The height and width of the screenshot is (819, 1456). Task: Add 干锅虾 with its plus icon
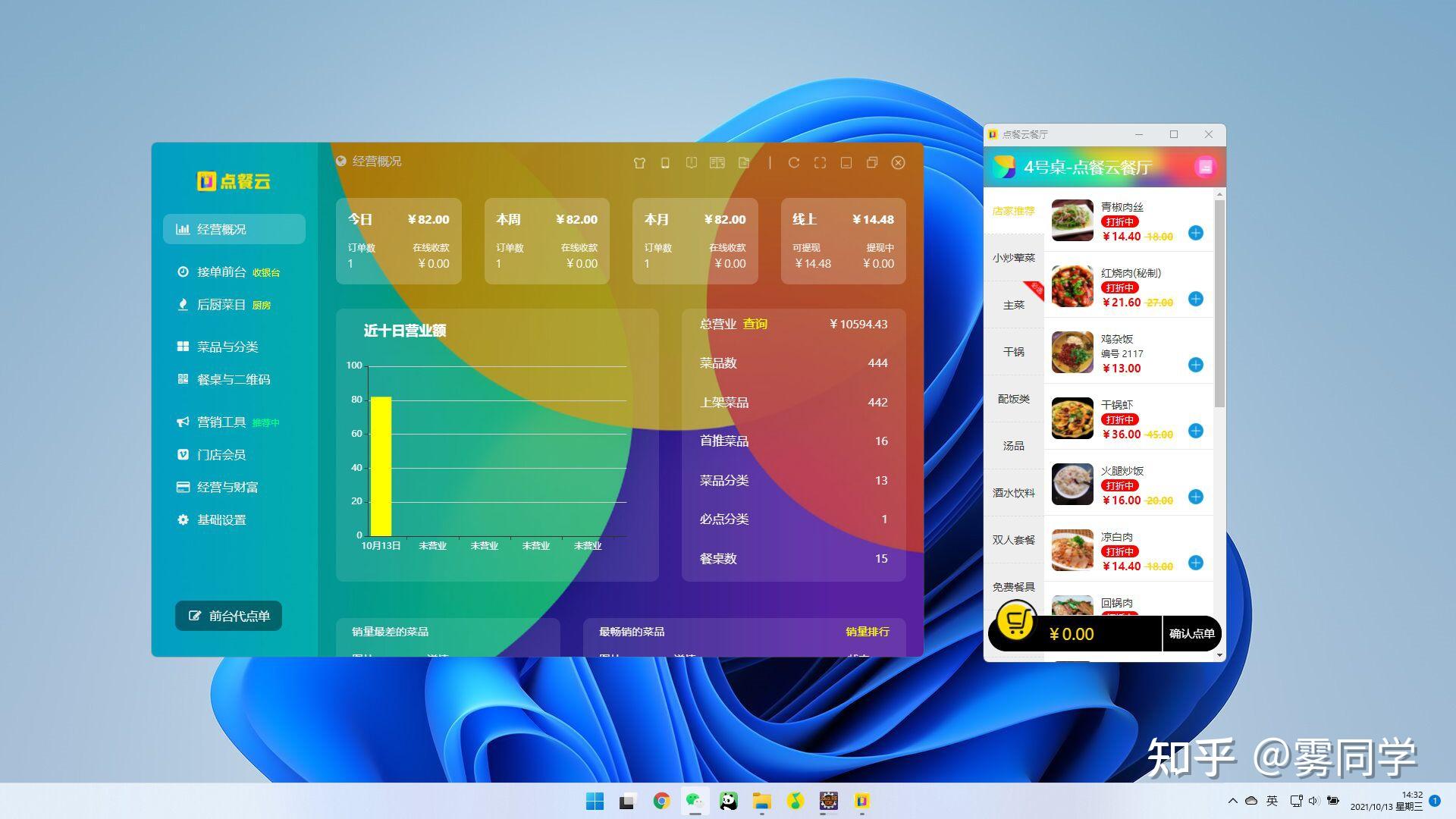point(1195,431)
